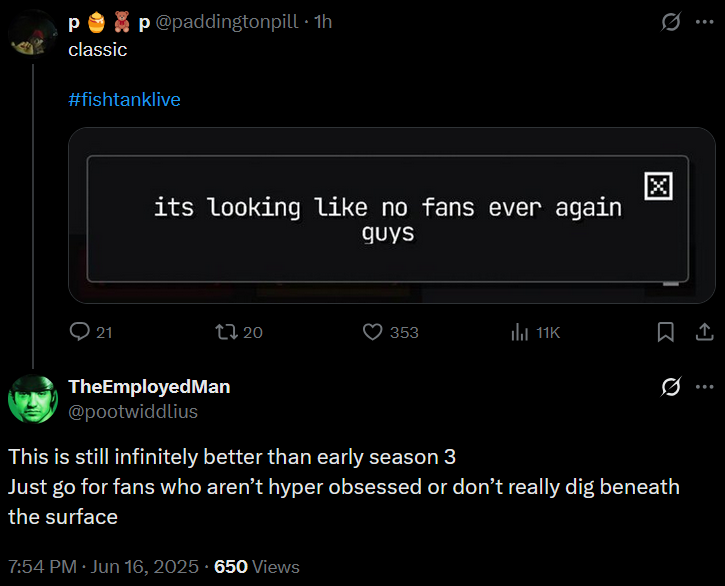
Task: Open the 'no fans ever again' image
Action: pos(392,216)
